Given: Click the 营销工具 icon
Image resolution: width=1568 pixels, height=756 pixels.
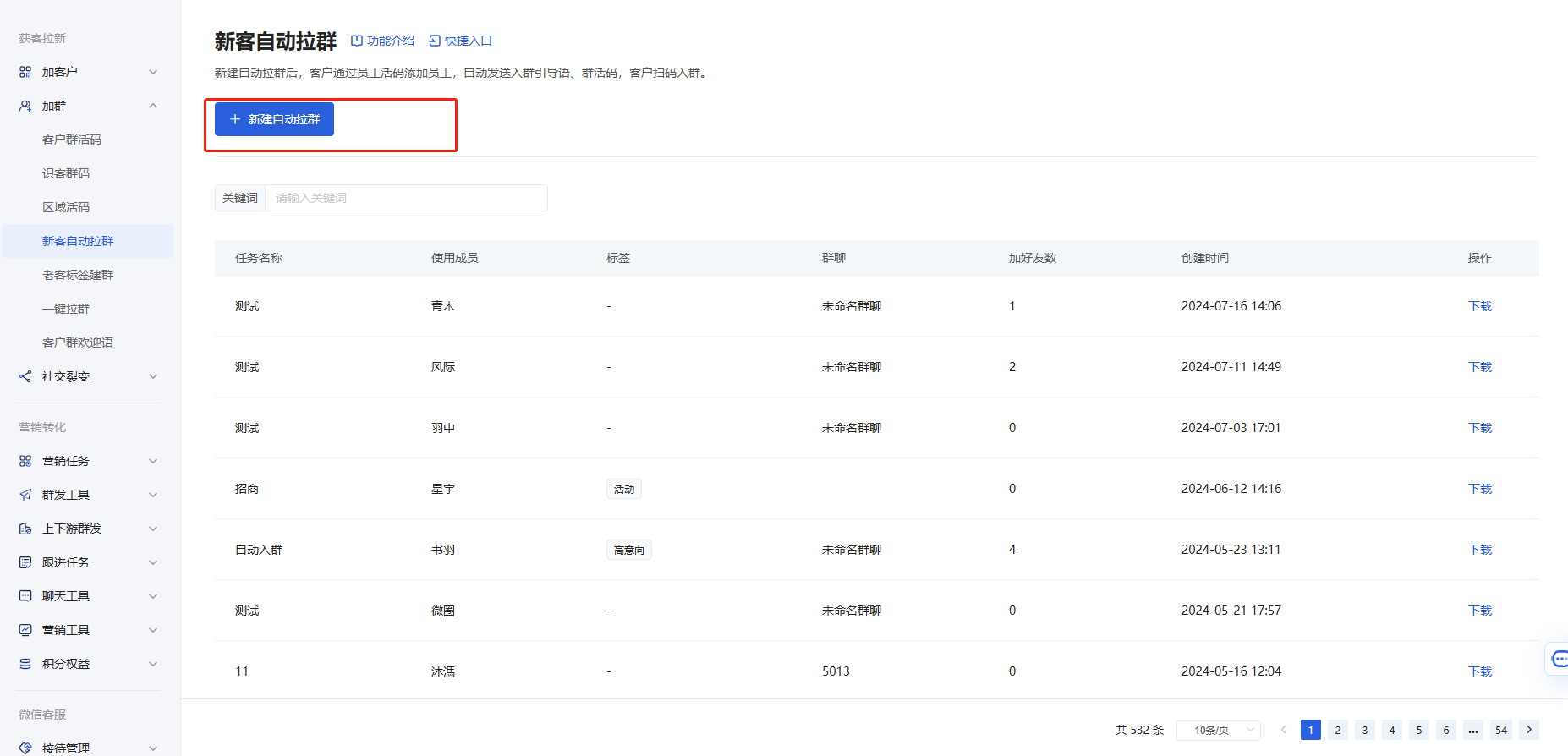Looking at the screenshot, I should [25, 630].
